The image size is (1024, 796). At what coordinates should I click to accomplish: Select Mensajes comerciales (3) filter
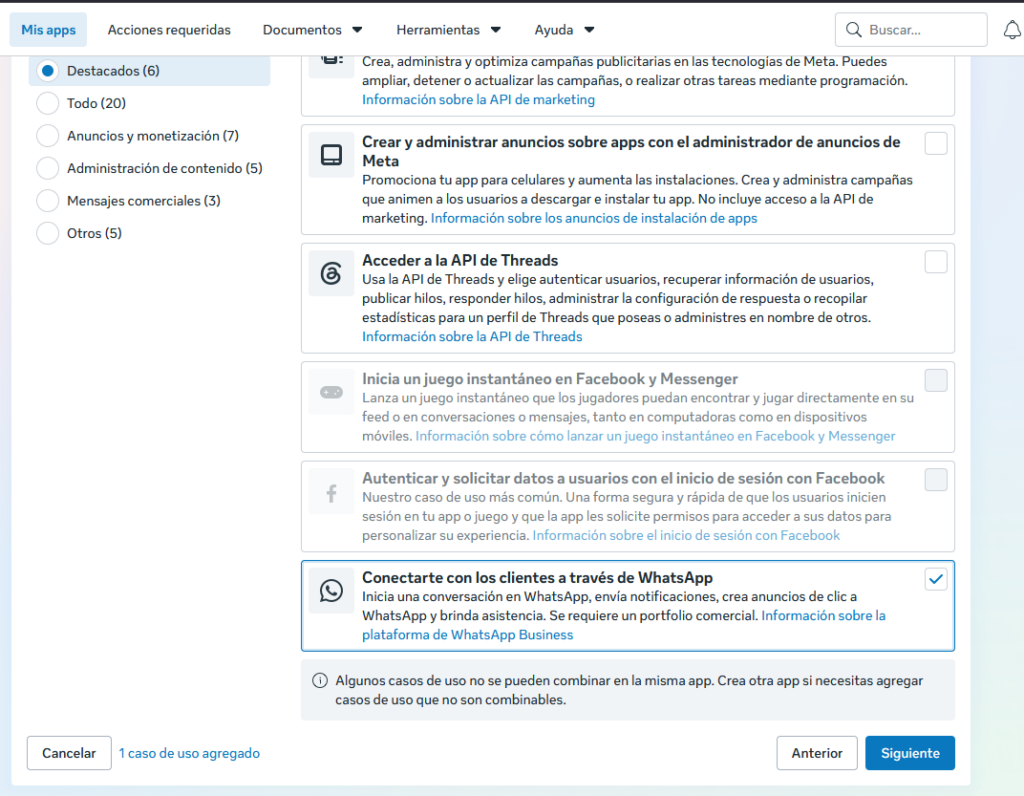pyautogui.click(x=48, y=200)
